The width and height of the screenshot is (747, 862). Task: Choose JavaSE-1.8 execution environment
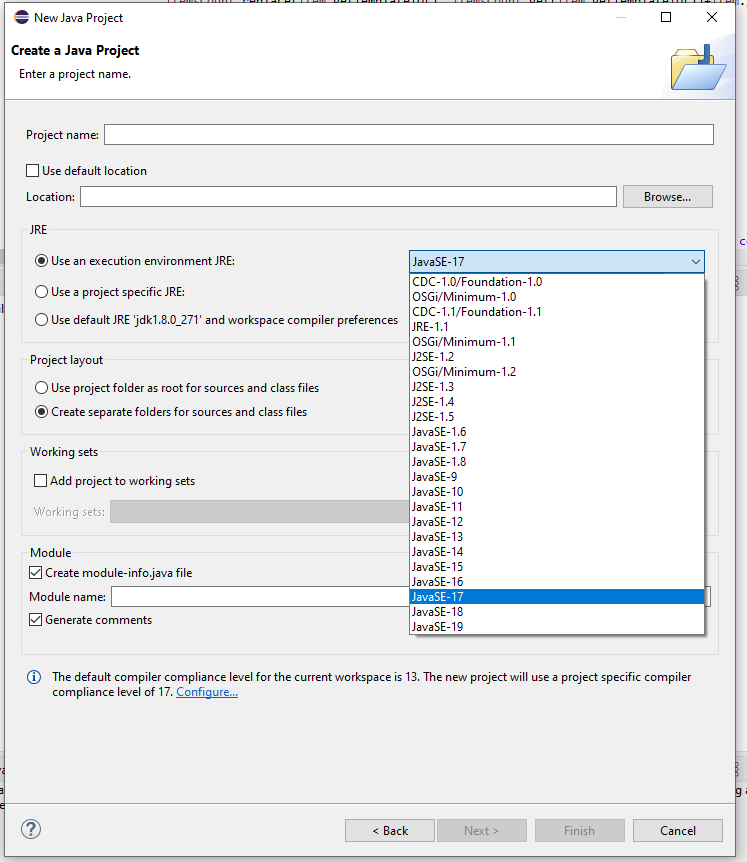439,462
